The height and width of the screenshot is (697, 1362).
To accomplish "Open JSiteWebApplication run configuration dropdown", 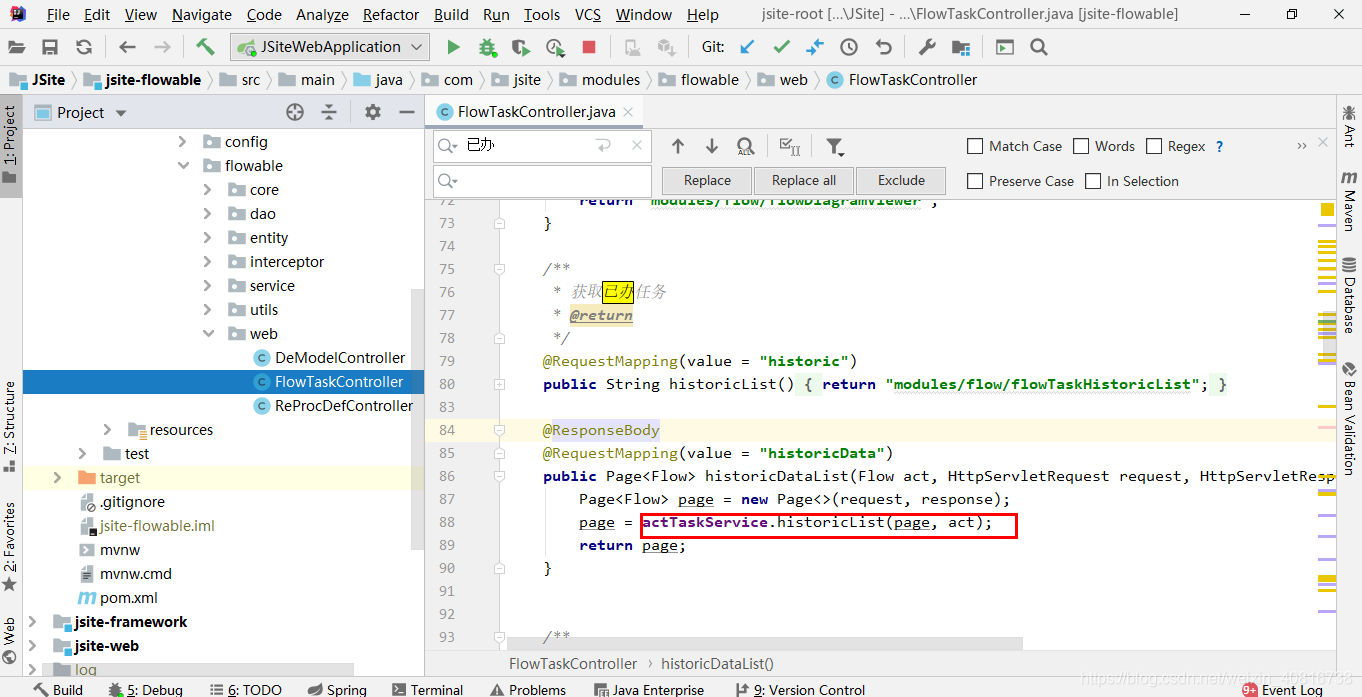I will pyautogui.click(x=330, y=47).
